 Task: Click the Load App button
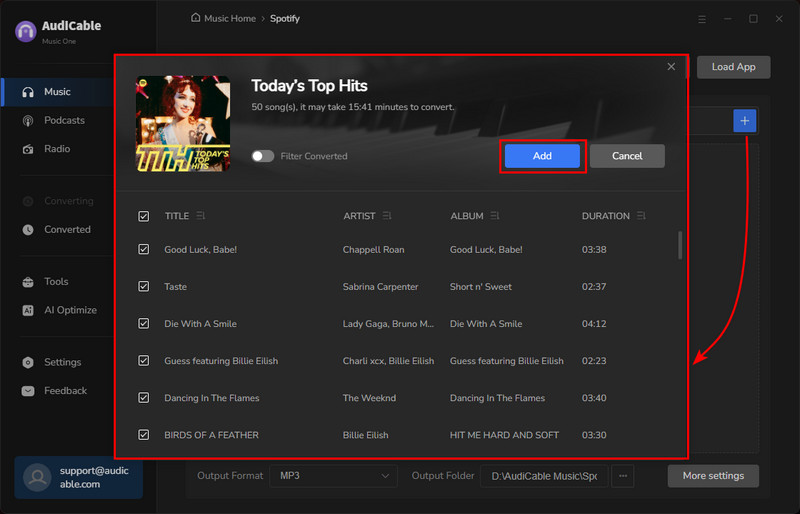733,67
